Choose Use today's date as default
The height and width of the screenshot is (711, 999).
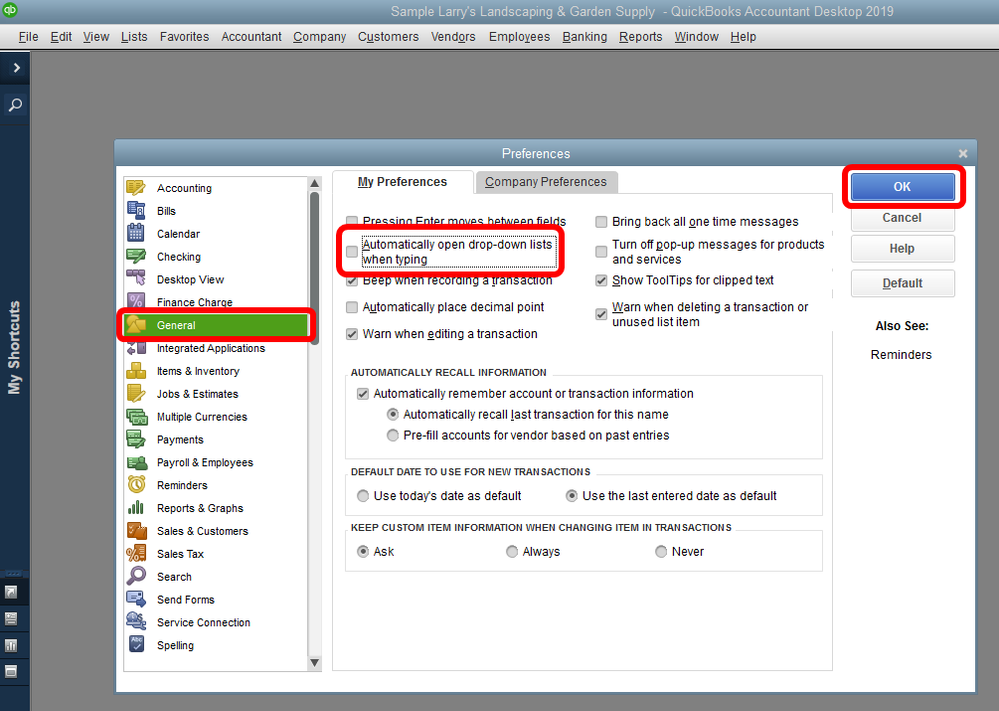point(363,496)
